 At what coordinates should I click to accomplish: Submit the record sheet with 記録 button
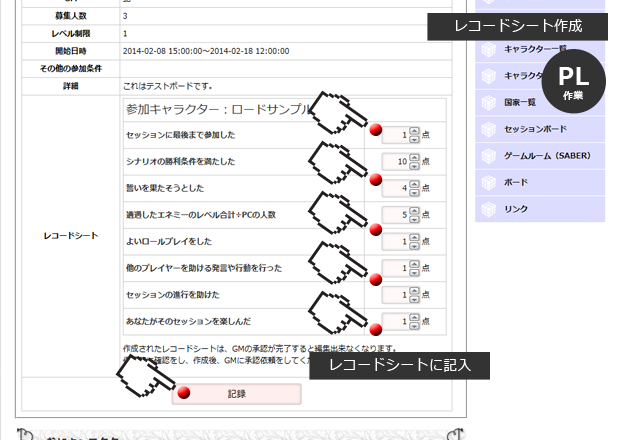coord(236,394)
